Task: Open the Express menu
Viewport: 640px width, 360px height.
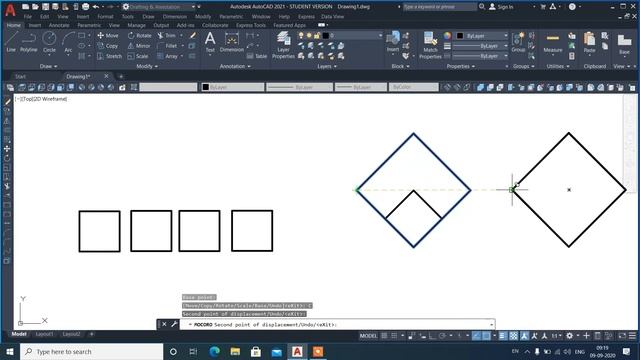Action: [306, 17]
